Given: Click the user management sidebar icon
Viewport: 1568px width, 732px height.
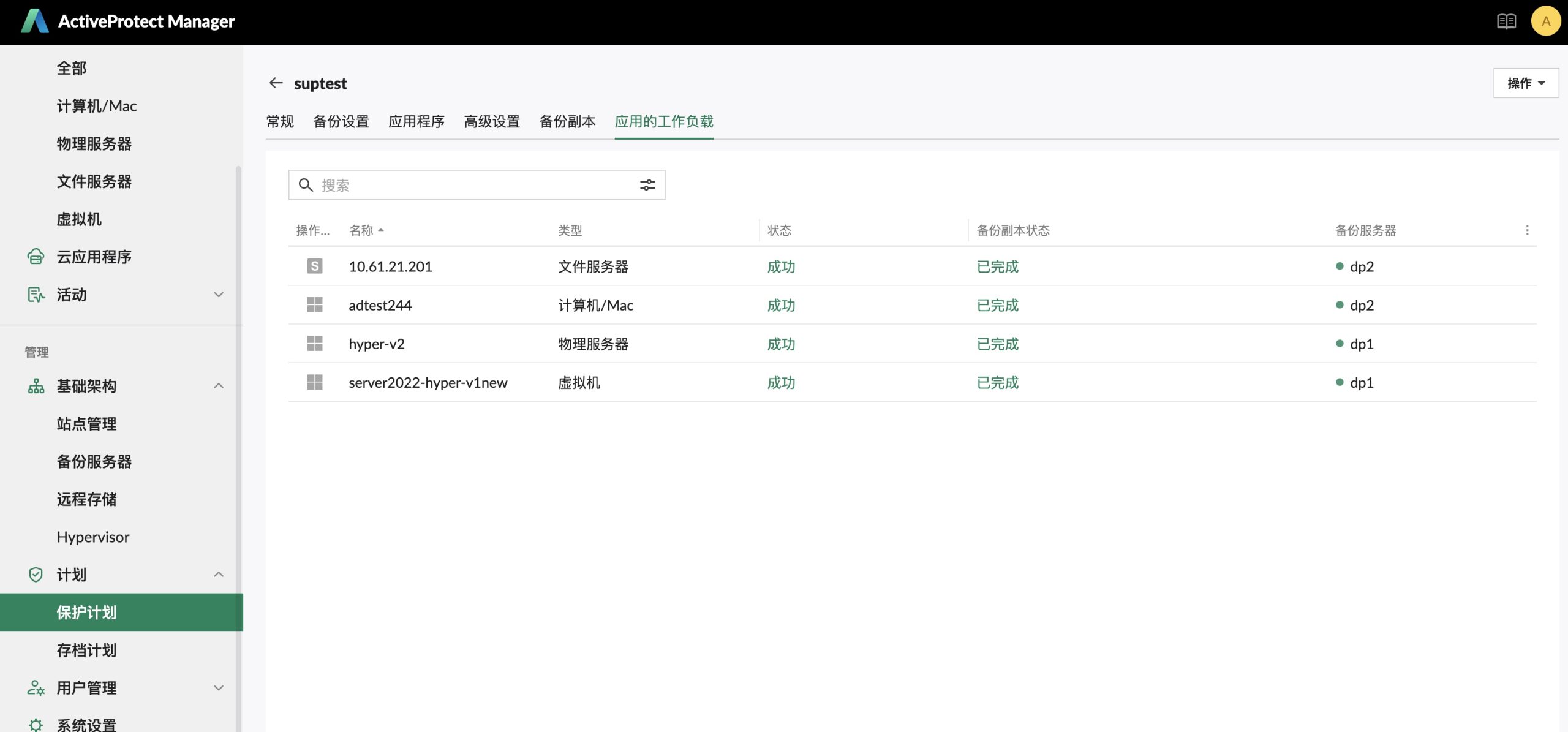Looking at the screenshot, I should click(x=36, y=688).
